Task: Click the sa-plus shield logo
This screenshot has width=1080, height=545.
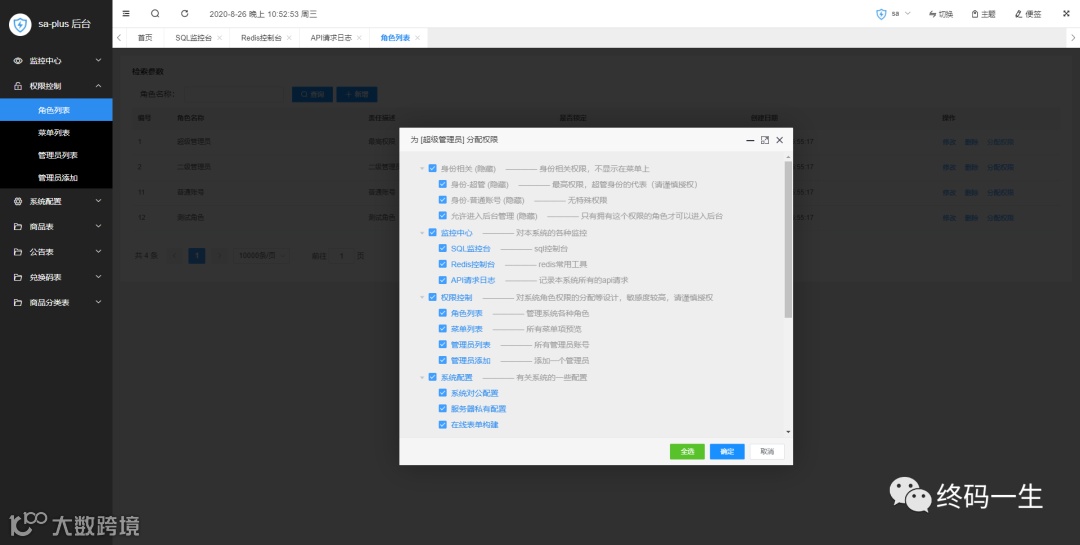Action: 20,25
